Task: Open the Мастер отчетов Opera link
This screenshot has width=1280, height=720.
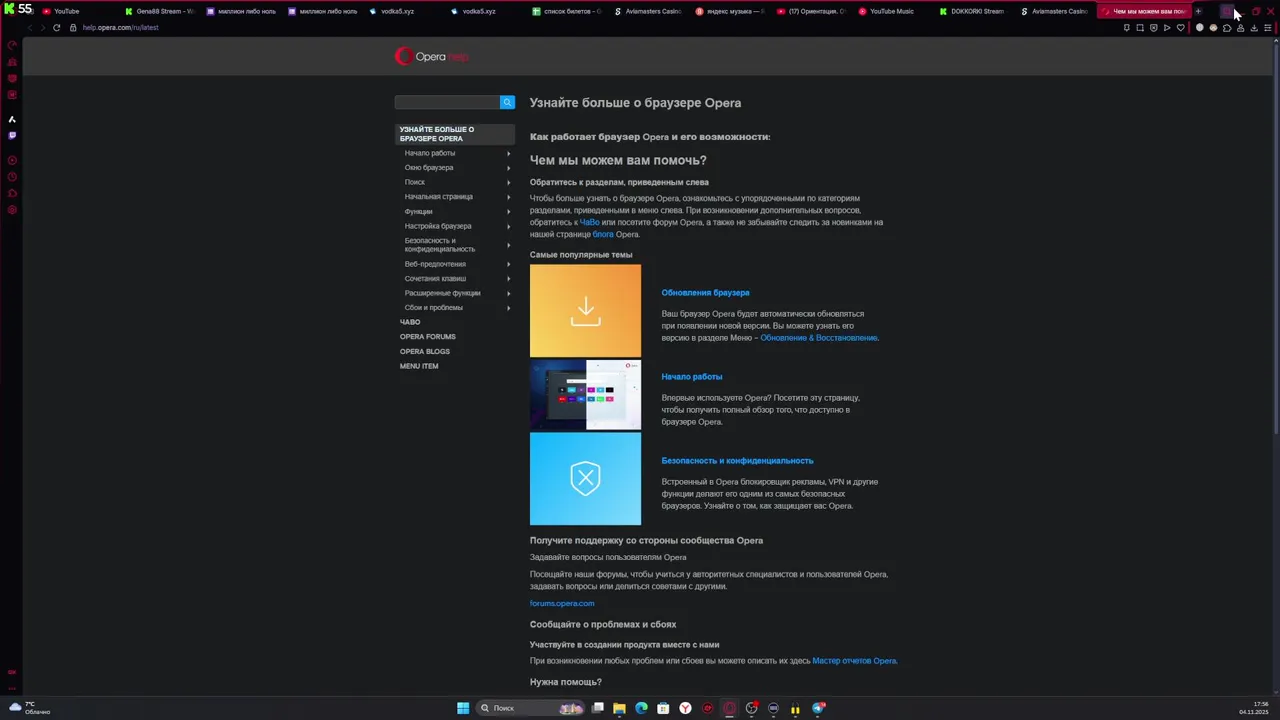Action: coord(854,661)
